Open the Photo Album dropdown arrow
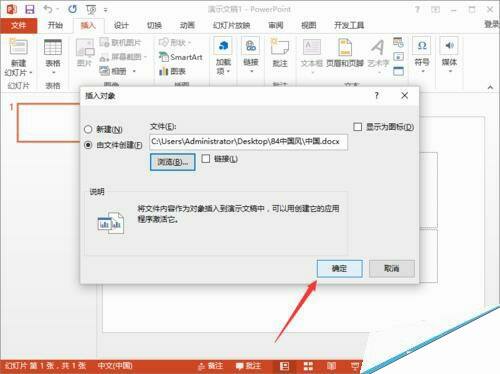This screenshot has width=500, height=374. [134, 71]
